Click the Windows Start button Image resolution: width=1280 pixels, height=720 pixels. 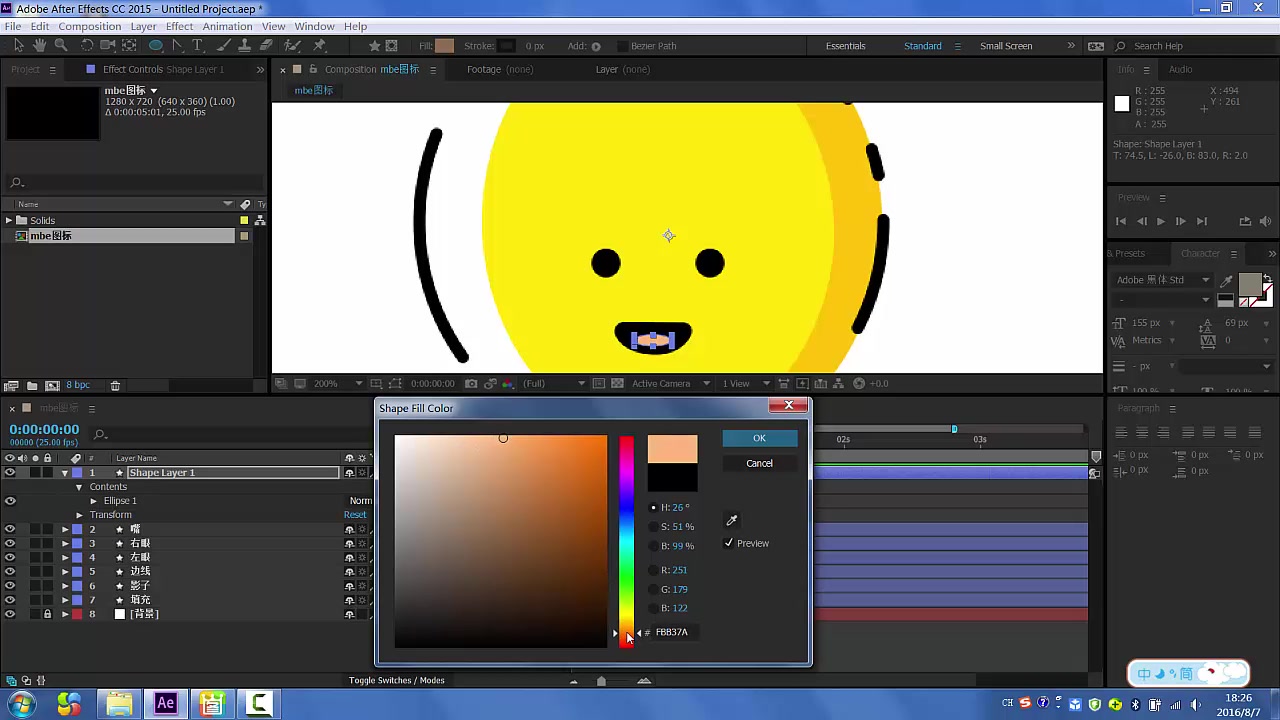[x=22, y=704]
